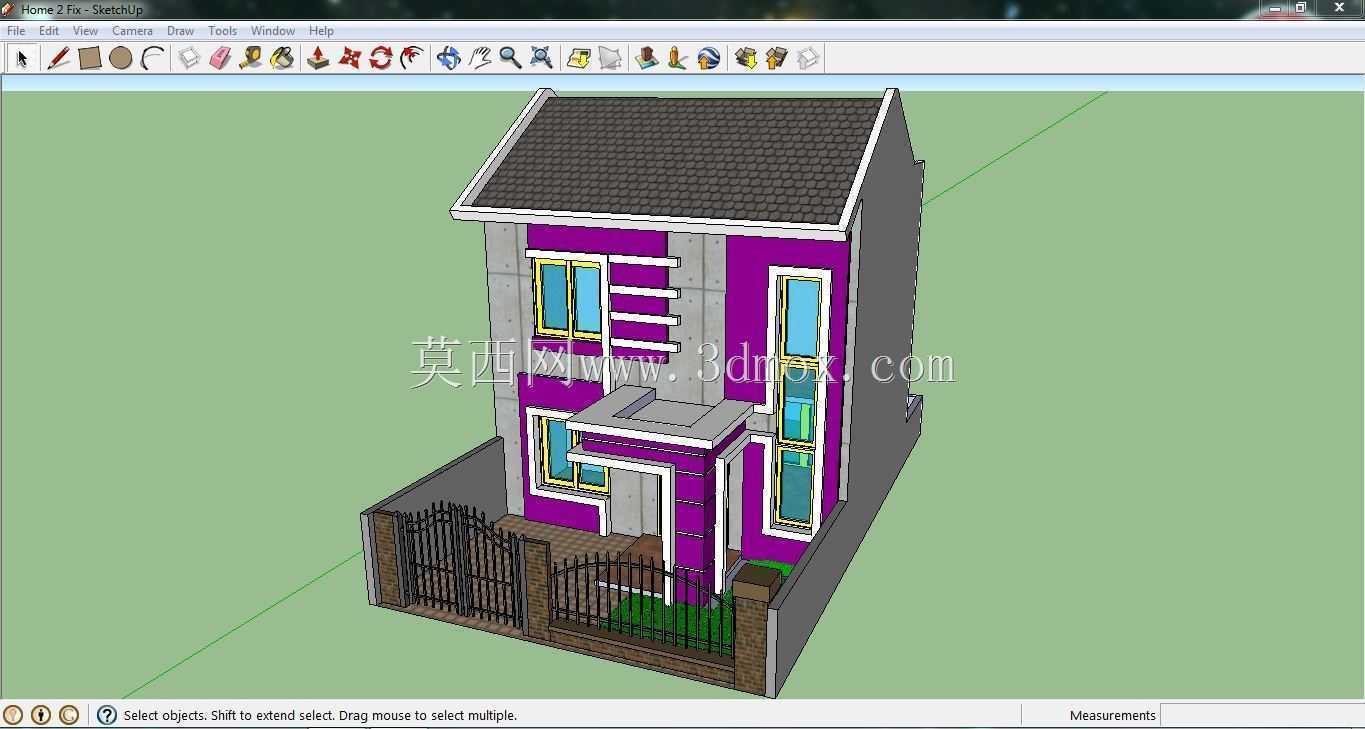This screenshot has width=1365, height=729.
Task: Open the Draw menu
Action: tap(180, 31)
